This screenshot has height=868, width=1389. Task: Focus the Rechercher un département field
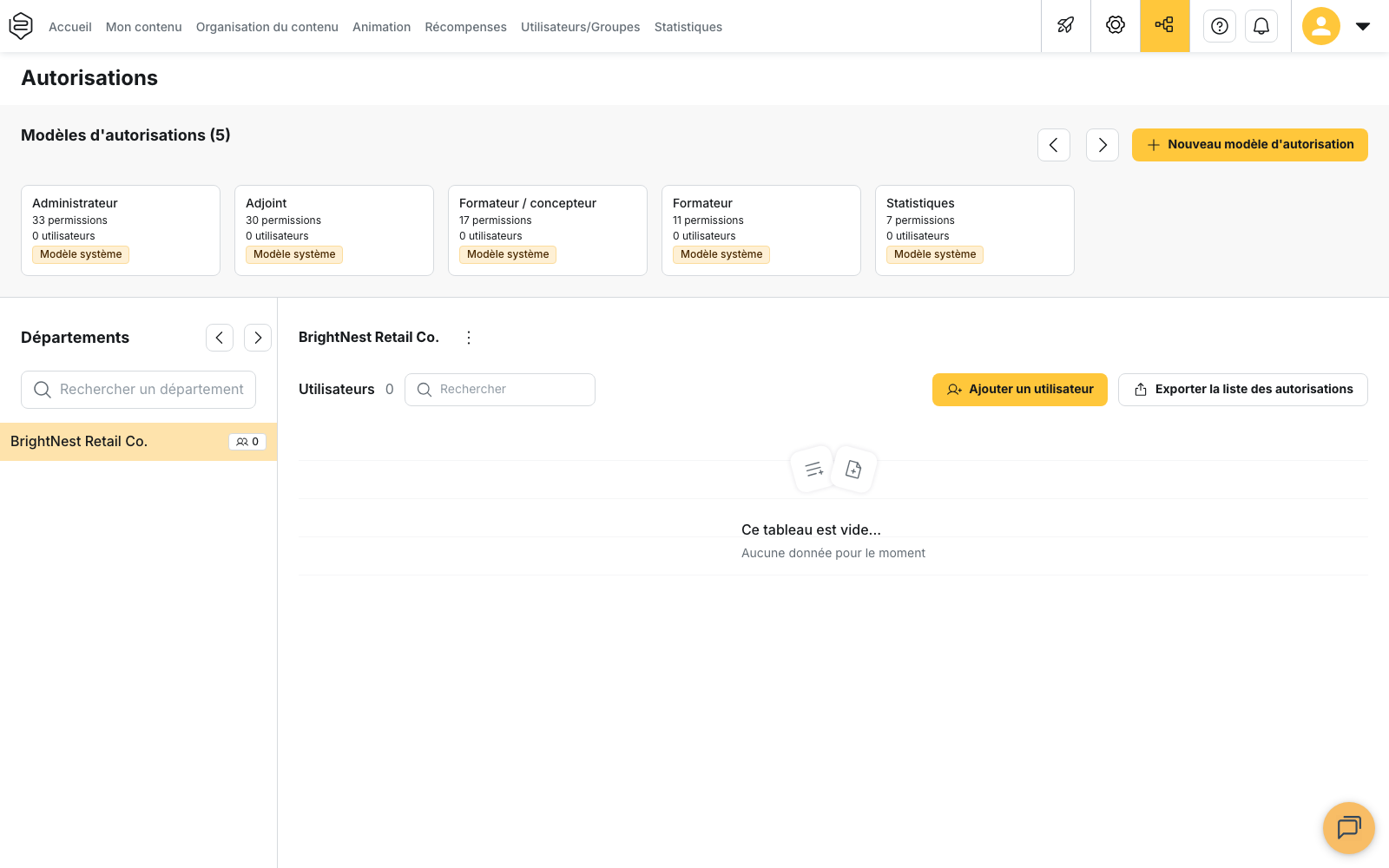click(138, 390)
